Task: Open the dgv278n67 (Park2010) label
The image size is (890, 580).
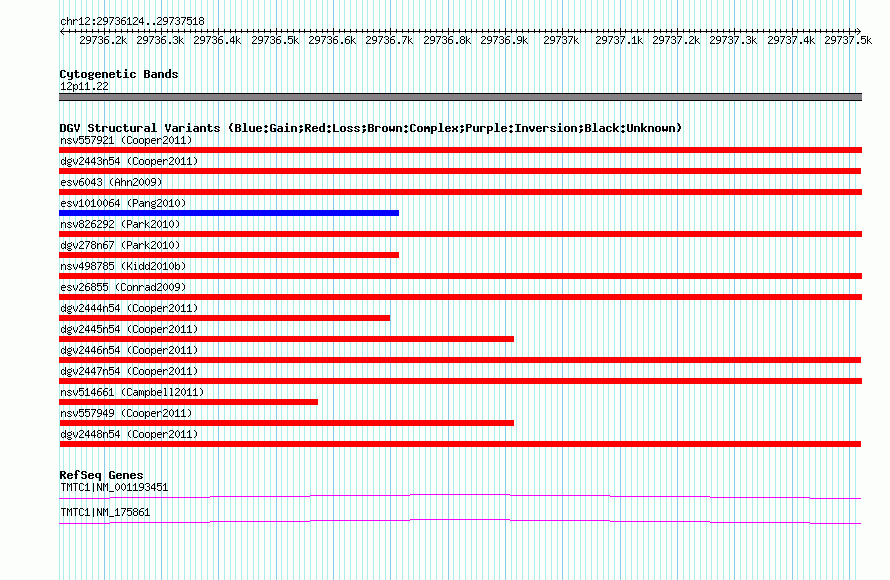Action: point(120,245)
